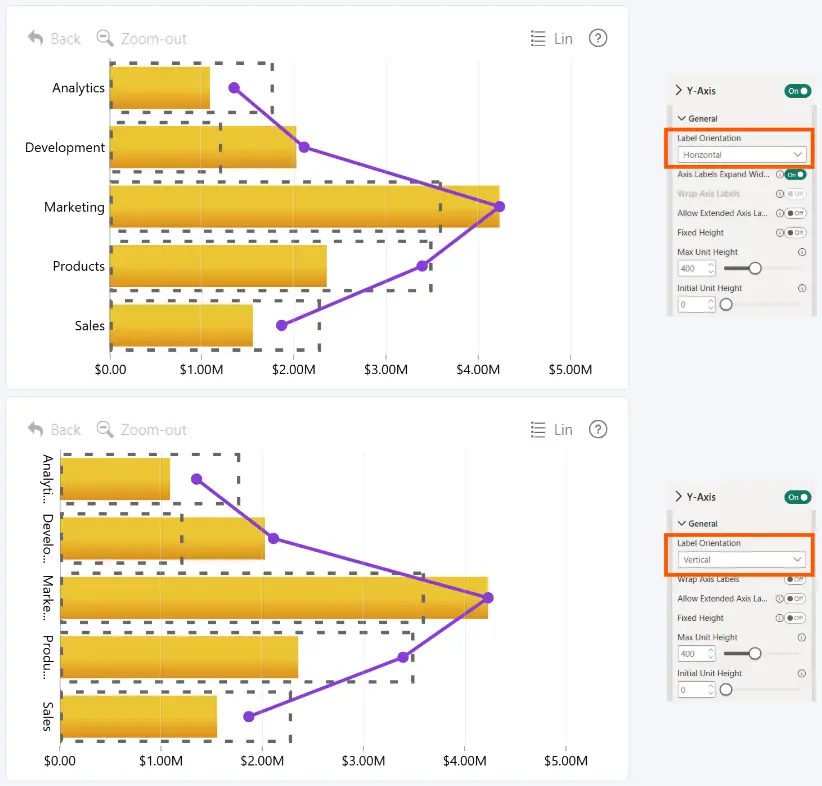Click the truncated 'Analyti...' vertical axis label

[x=48, y=479]
